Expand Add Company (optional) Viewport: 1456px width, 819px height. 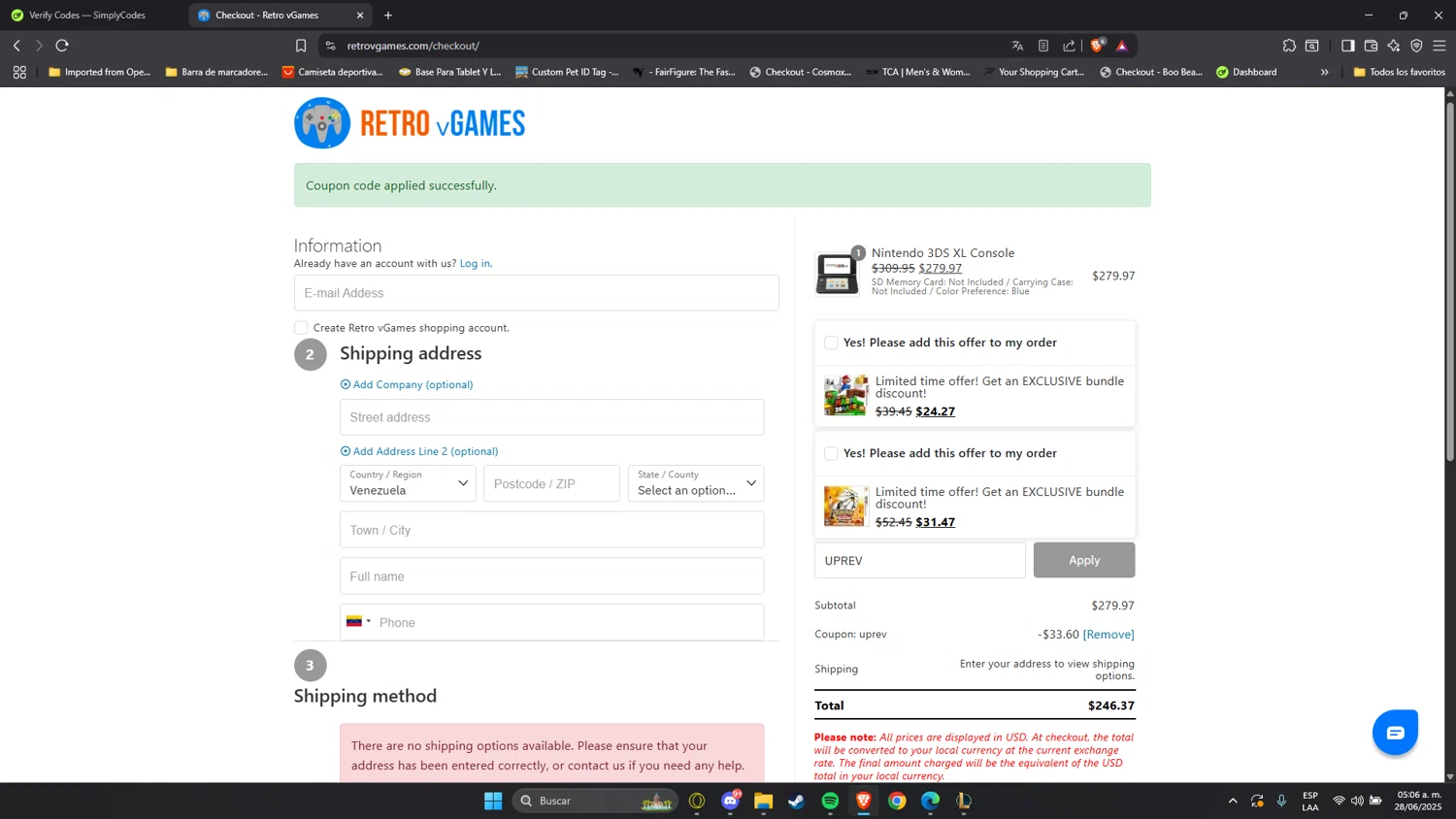407,384
